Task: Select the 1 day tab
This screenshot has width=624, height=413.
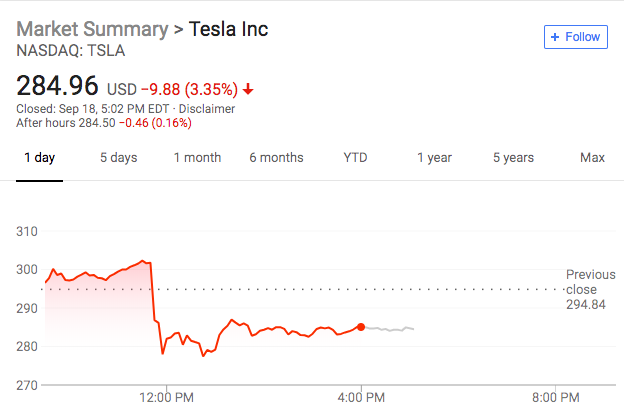Action: pos(40,157)
